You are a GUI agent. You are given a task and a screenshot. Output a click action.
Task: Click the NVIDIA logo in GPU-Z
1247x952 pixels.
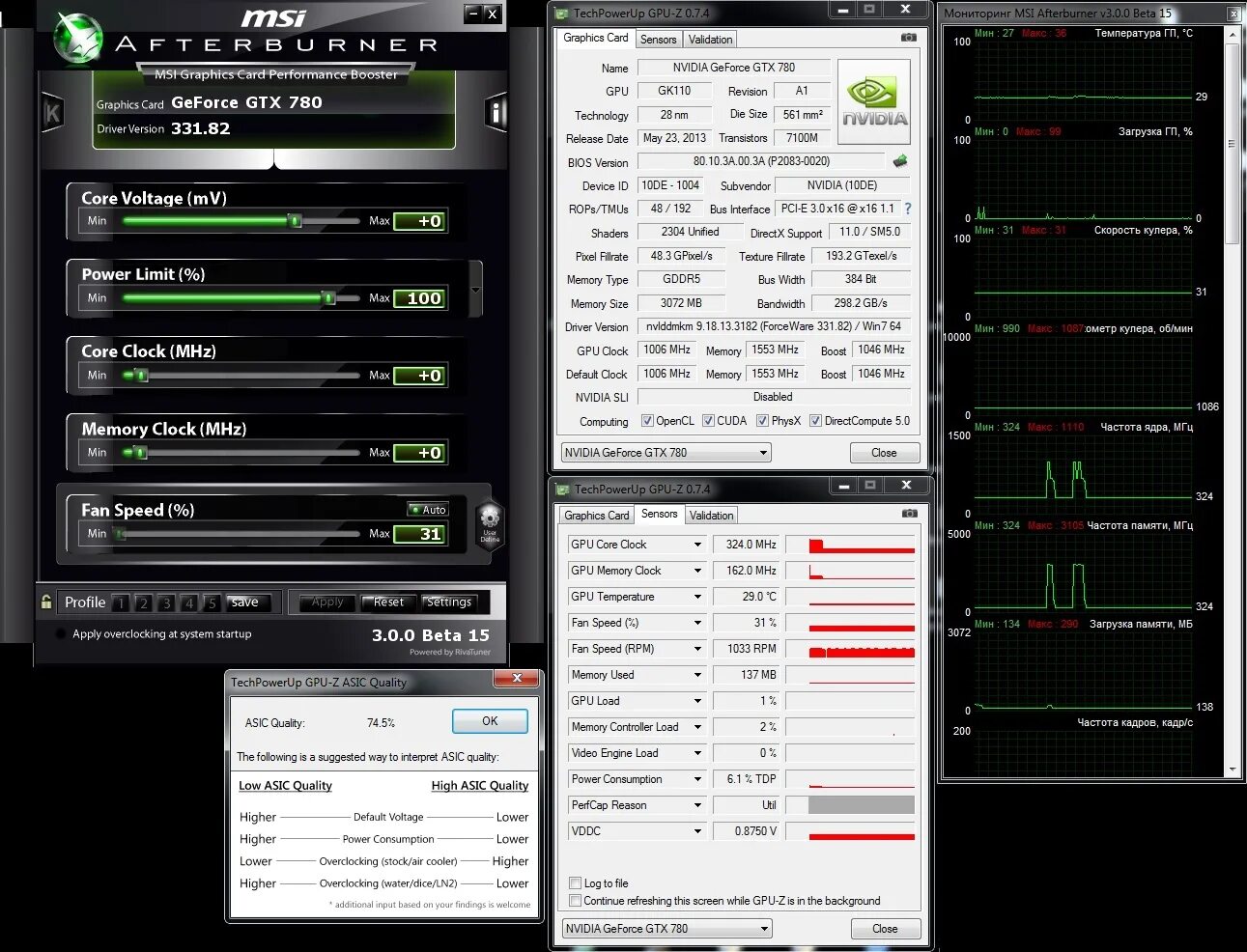873,102
